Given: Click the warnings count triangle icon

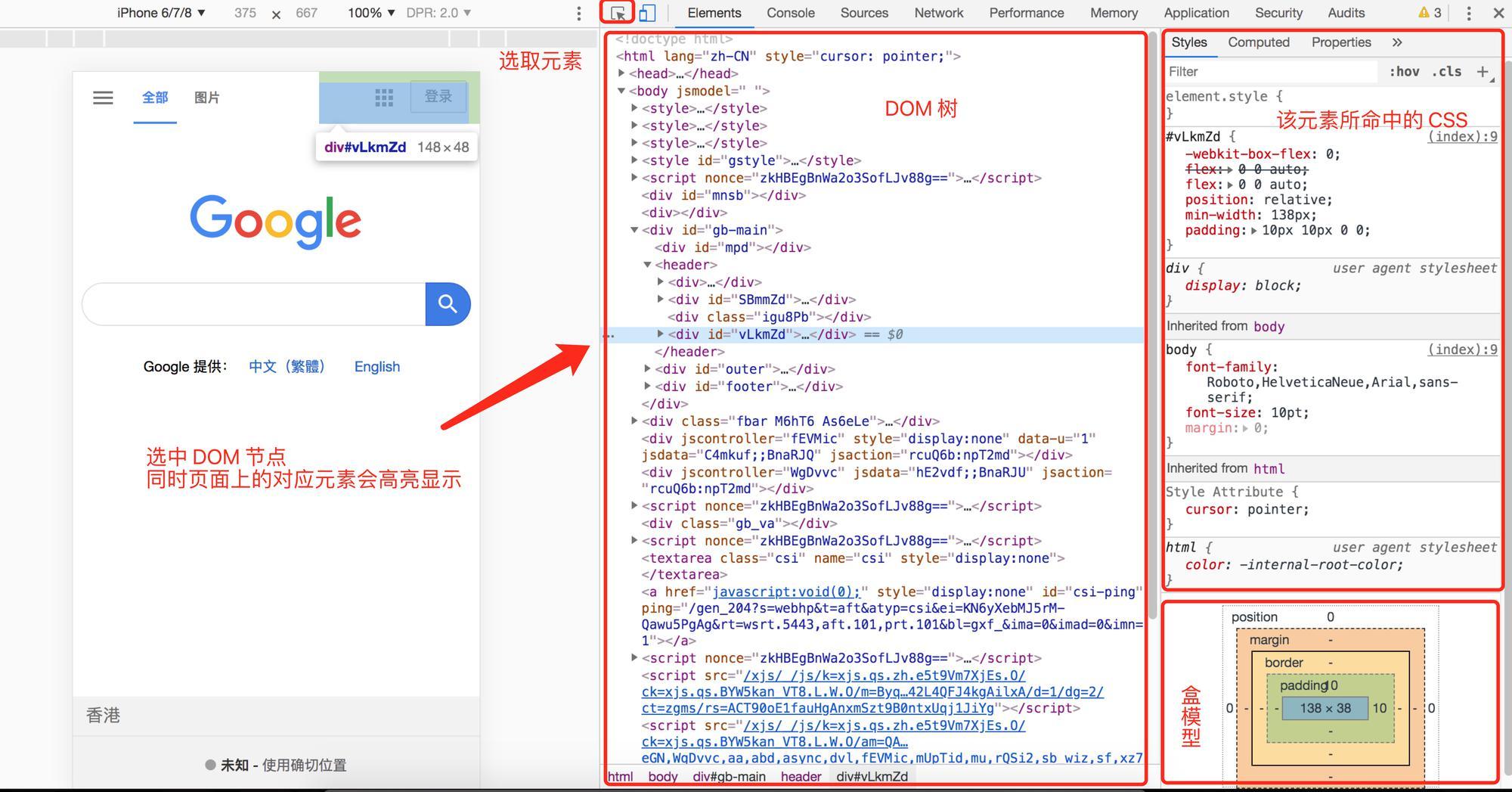Looking at the screenshot, I should pyautogui.click(x=1424, y=13).
